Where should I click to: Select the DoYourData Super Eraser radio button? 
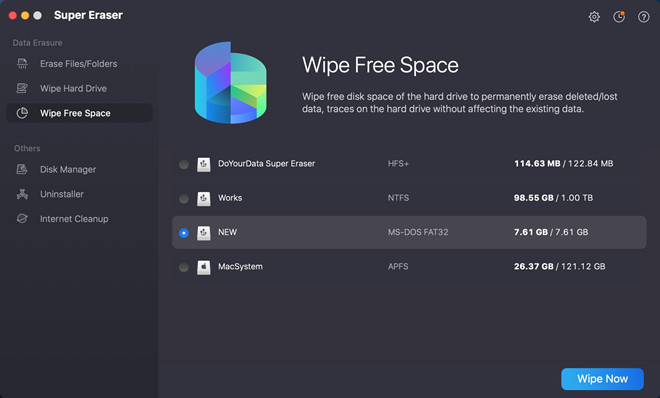tap(184, 164)
